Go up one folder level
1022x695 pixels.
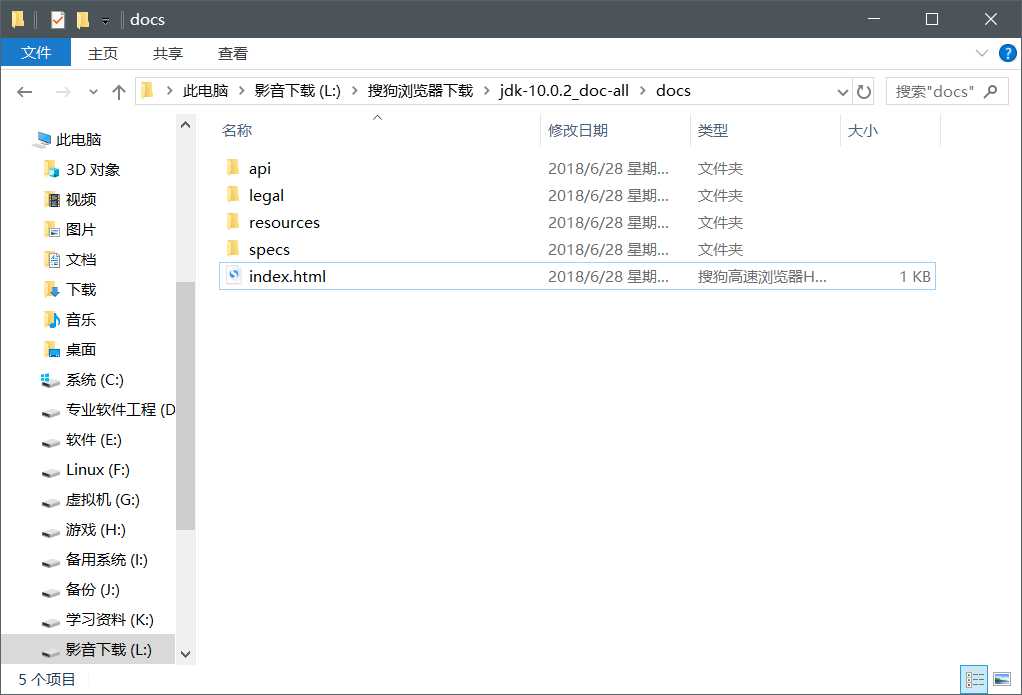(119, 92)
